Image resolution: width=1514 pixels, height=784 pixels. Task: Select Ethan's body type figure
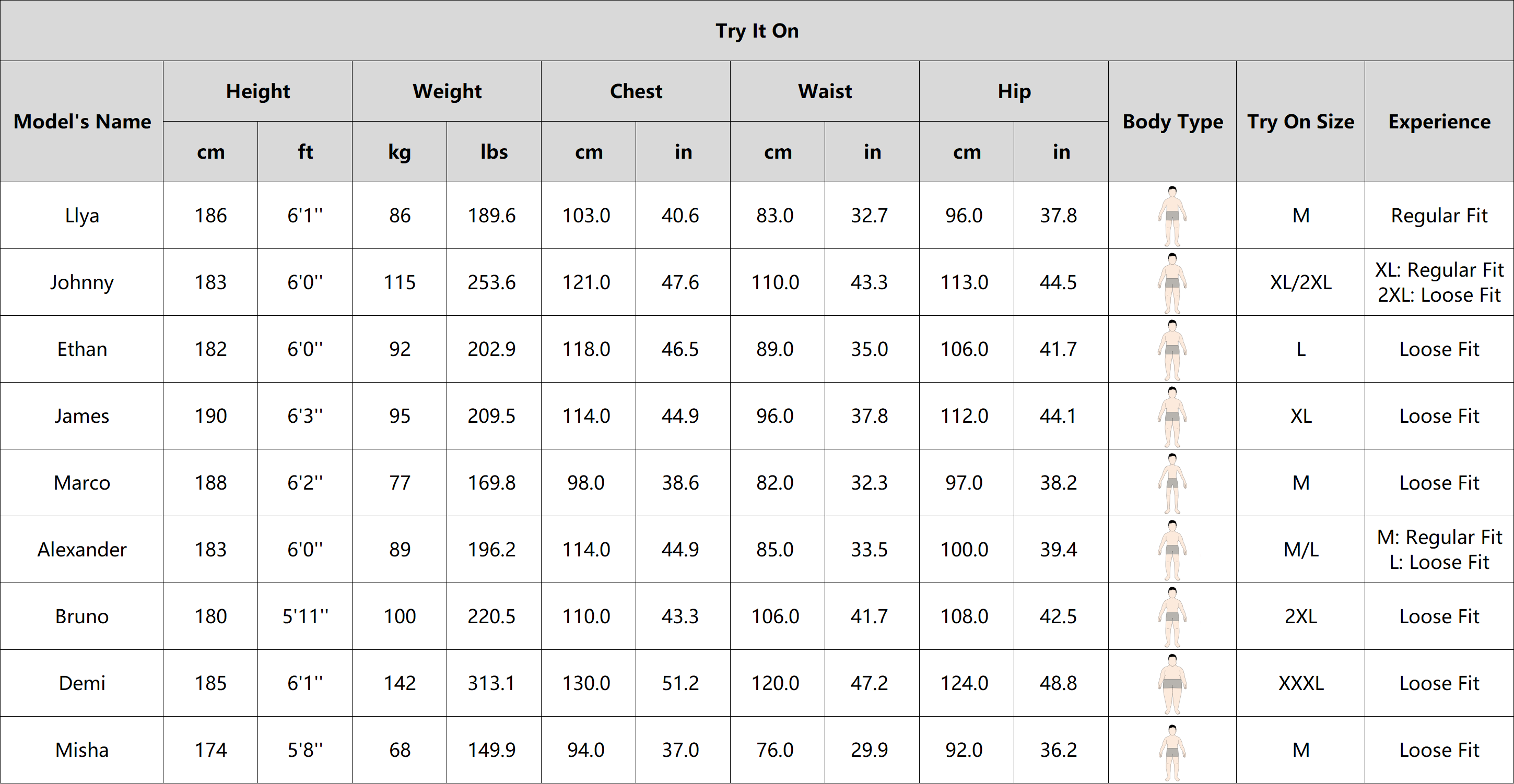coord(1172,350)
